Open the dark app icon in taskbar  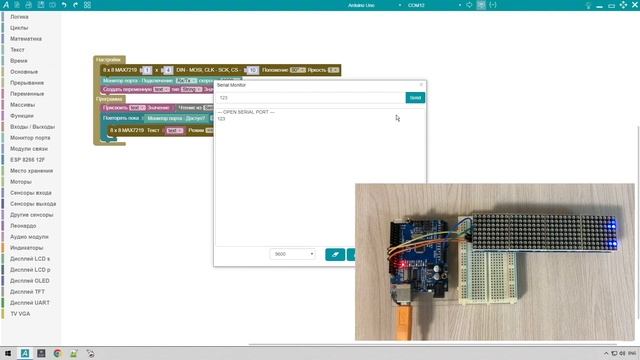(41, 353)
